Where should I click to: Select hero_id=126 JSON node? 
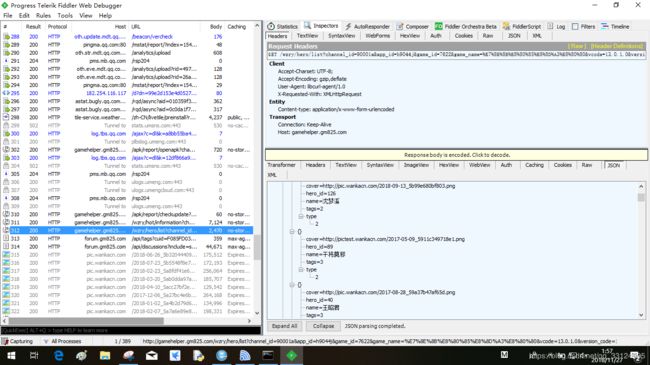pyautogui.click(x=321, y=194)
